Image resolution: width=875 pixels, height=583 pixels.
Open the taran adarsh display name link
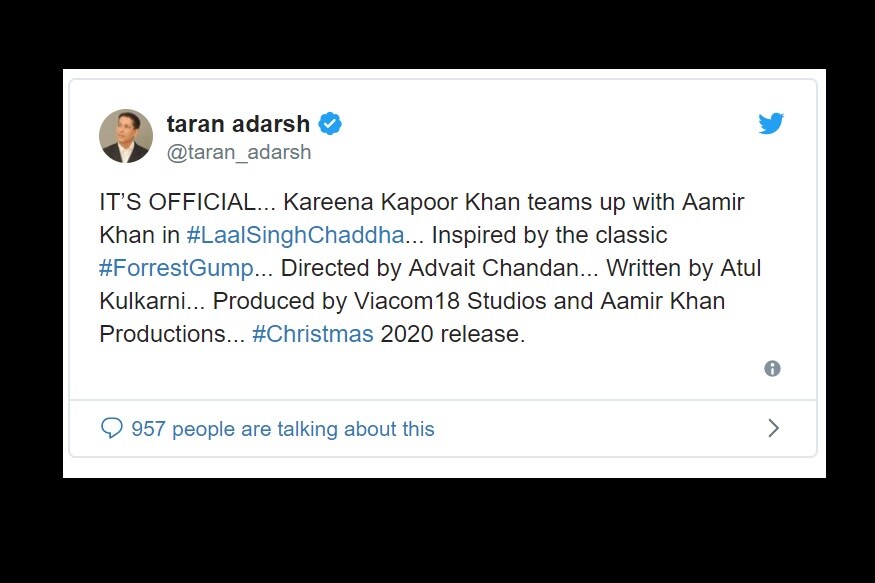click(x=238, y=124)
